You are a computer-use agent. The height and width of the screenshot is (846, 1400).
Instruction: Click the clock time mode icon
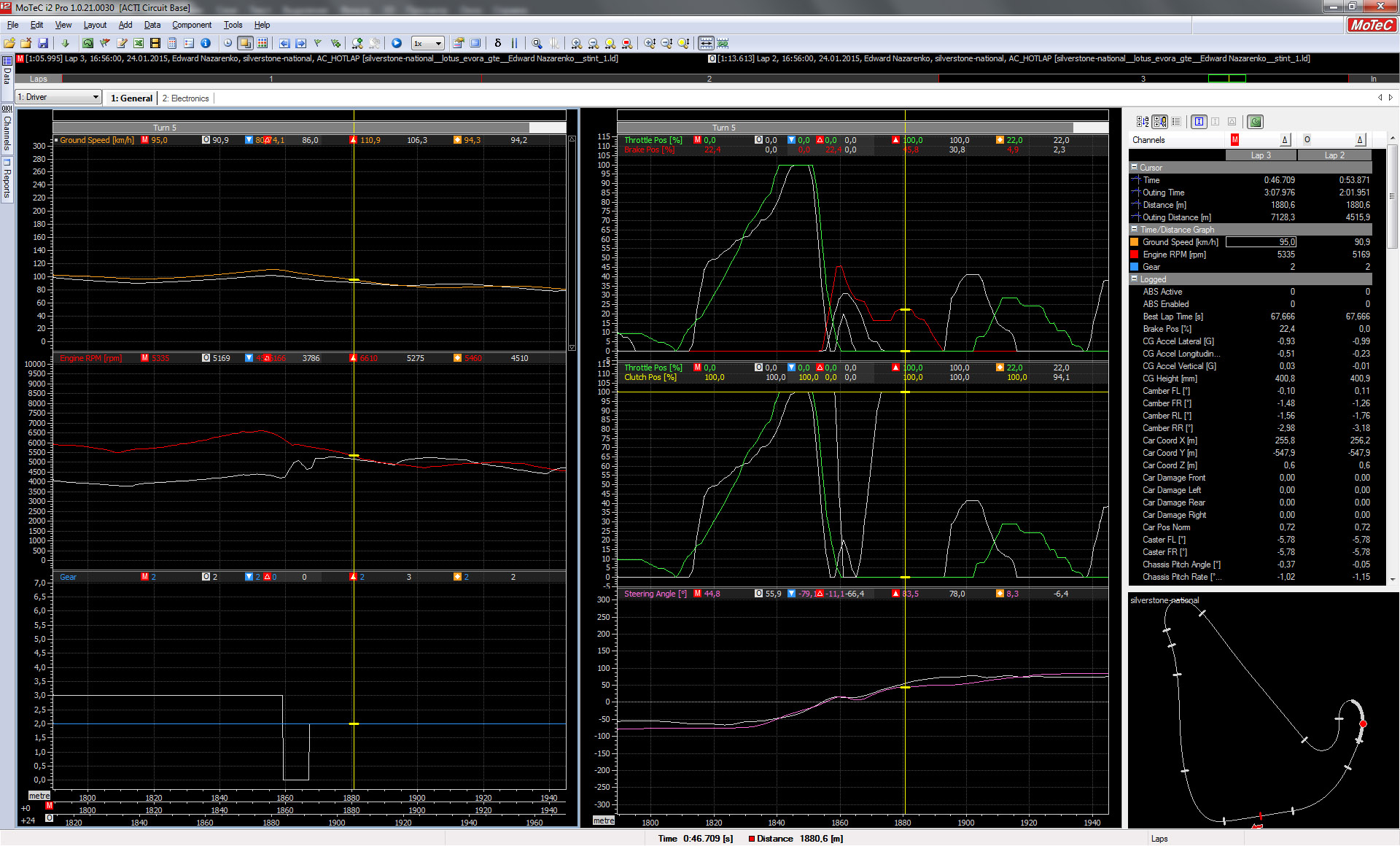coord(227,43)
